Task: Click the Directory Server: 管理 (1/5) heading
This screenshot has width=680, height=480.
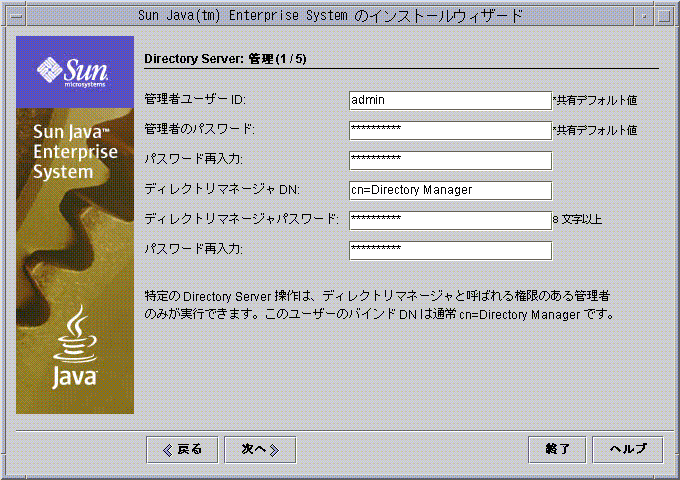Action: pyautogui.click(x=226, y=59)
